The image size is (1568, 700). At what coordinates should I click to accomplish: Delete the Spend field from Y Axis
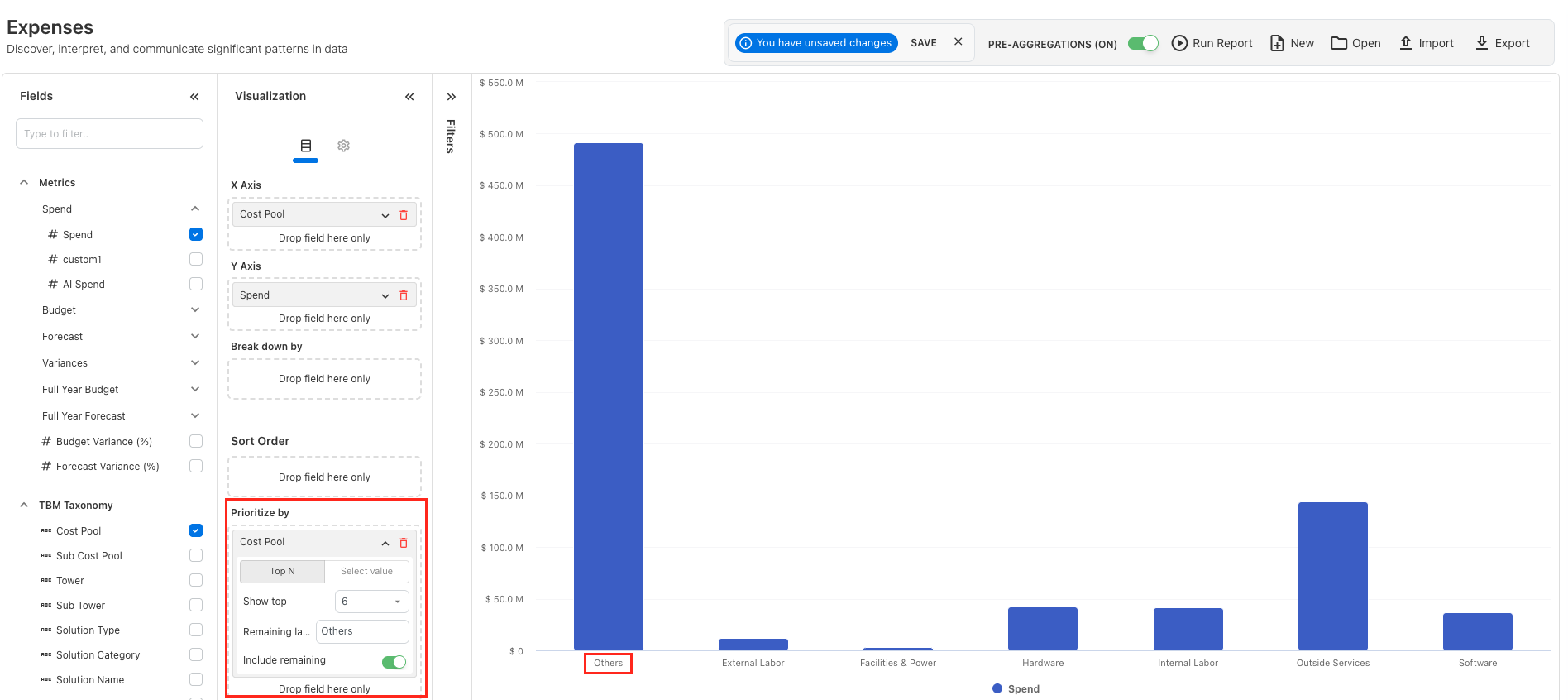404,295
